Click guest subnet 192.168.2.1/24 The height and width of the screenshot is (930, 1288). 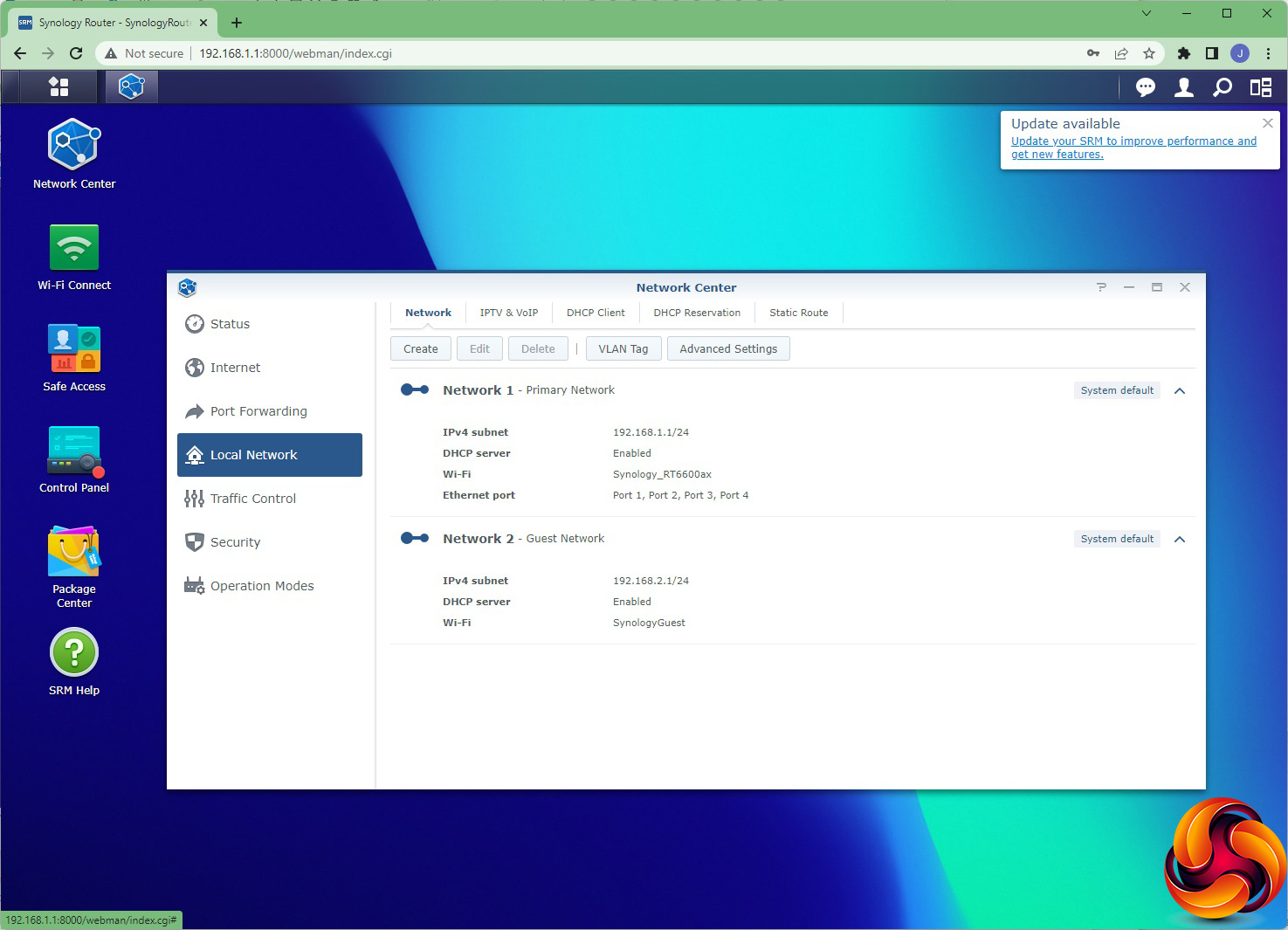click(651, 581)
